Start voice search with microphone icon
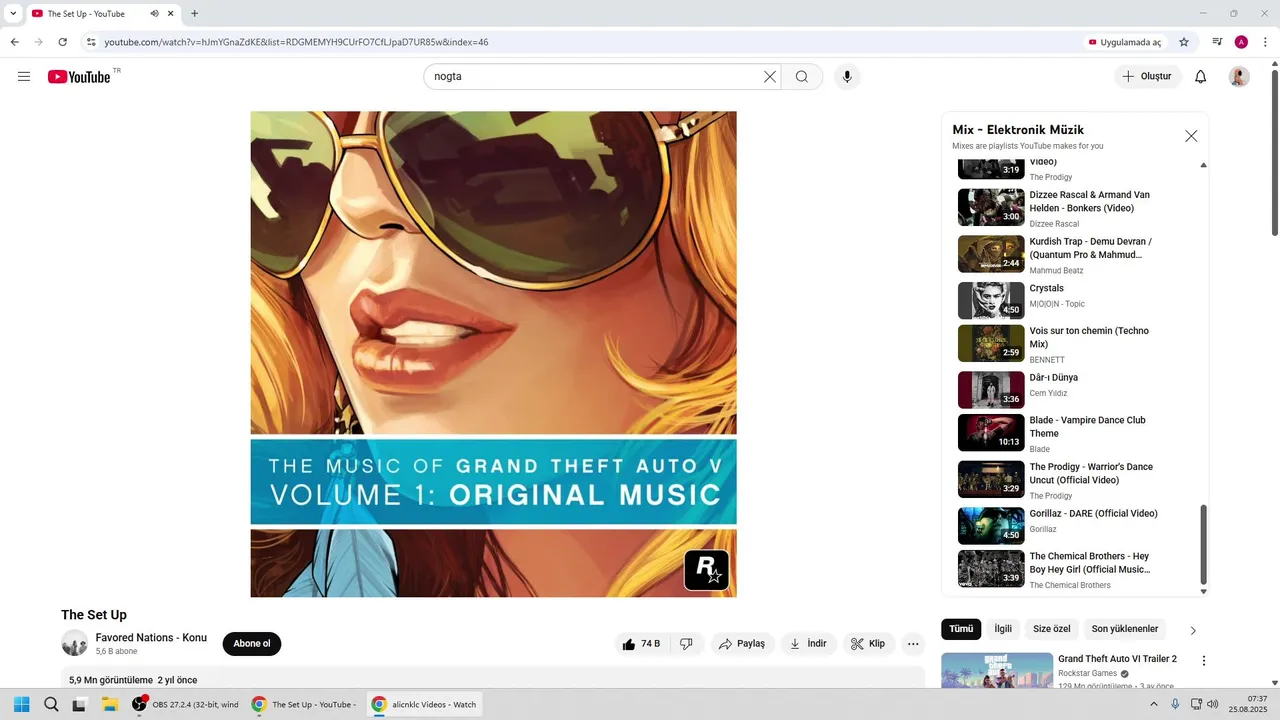The image size is (1280, 720). (x=847, y=77)
